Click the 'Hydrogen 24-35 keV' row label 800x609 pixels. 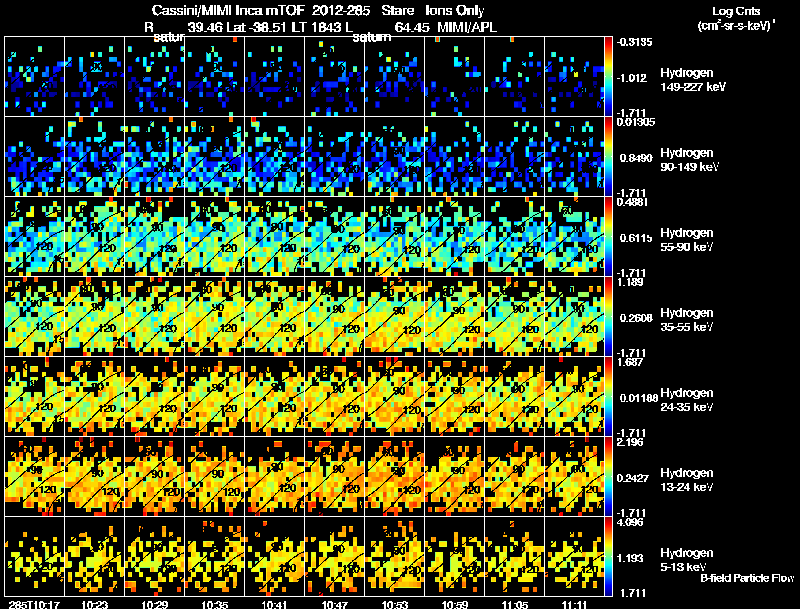tap(687, 400)
